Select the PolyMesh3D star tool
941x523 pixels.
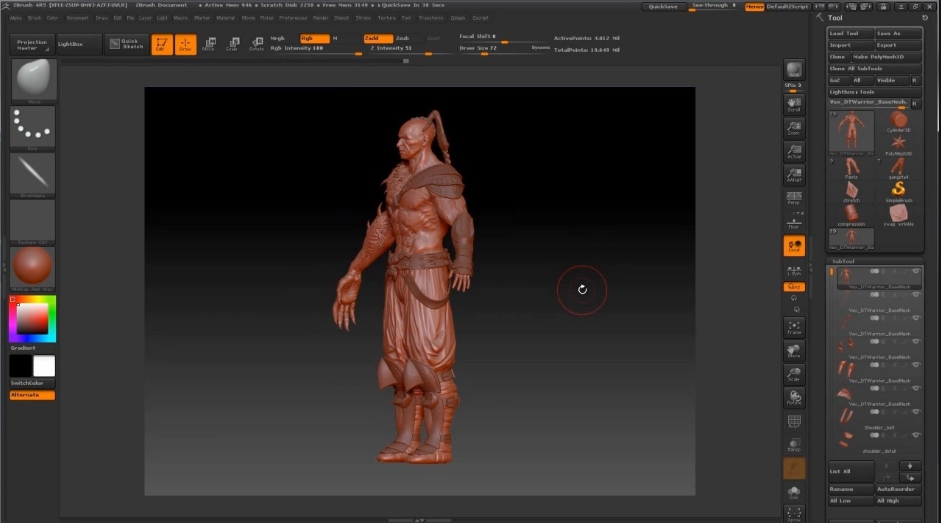(898, 145)
